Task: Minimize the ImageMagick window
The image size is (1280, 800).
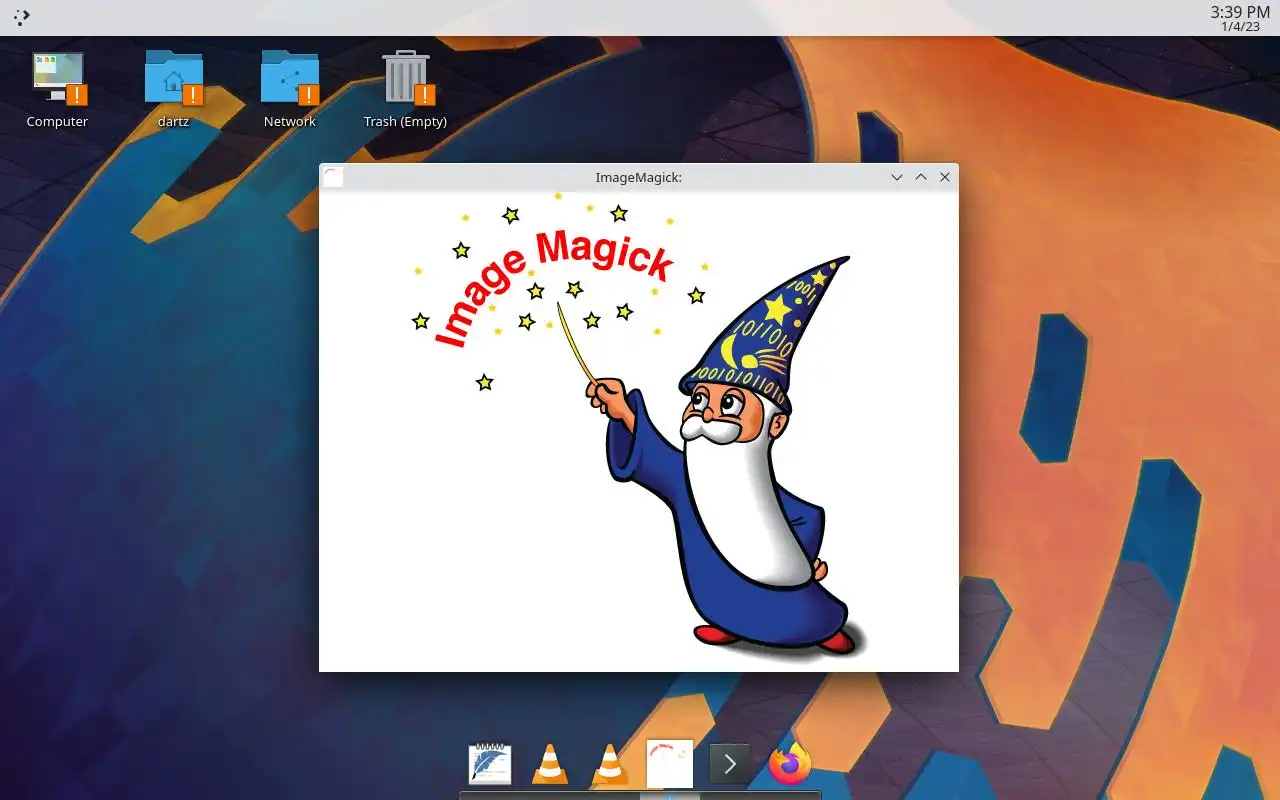Action: coord(897,177)
